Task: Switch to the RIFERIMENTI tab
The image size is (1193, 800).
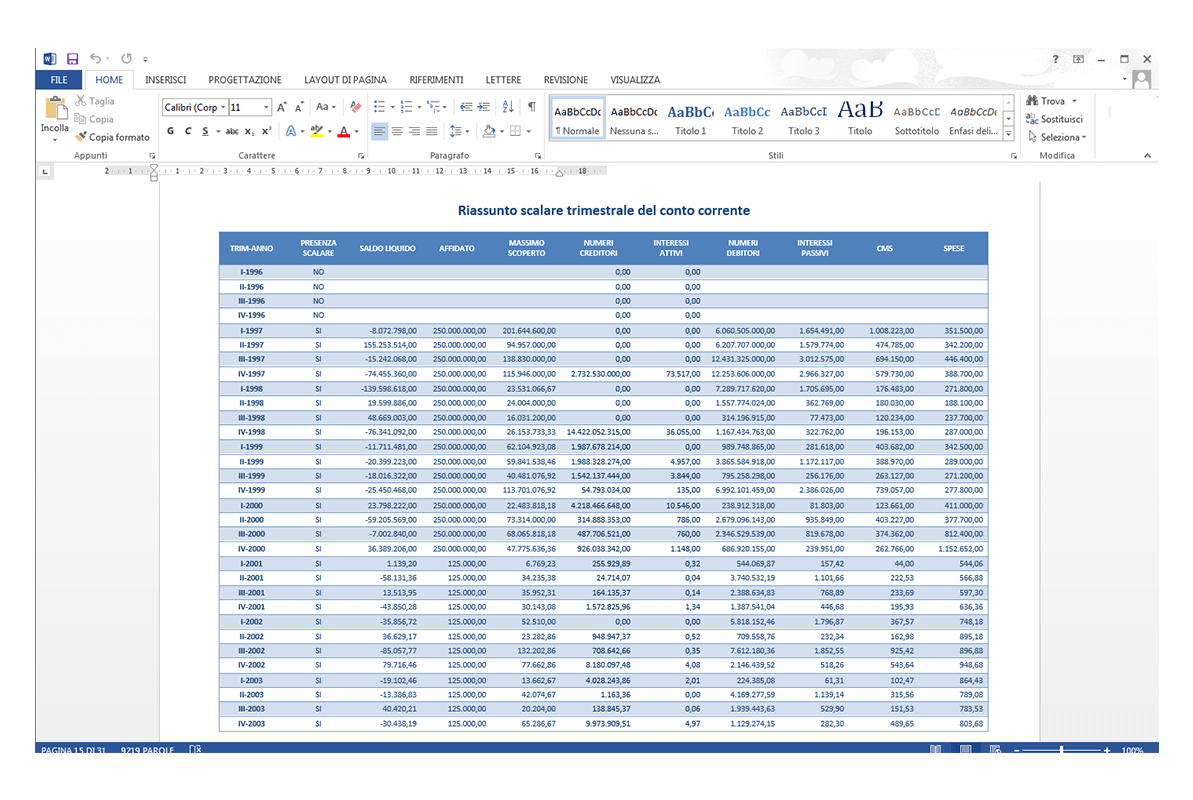Action: click(436, 80)
